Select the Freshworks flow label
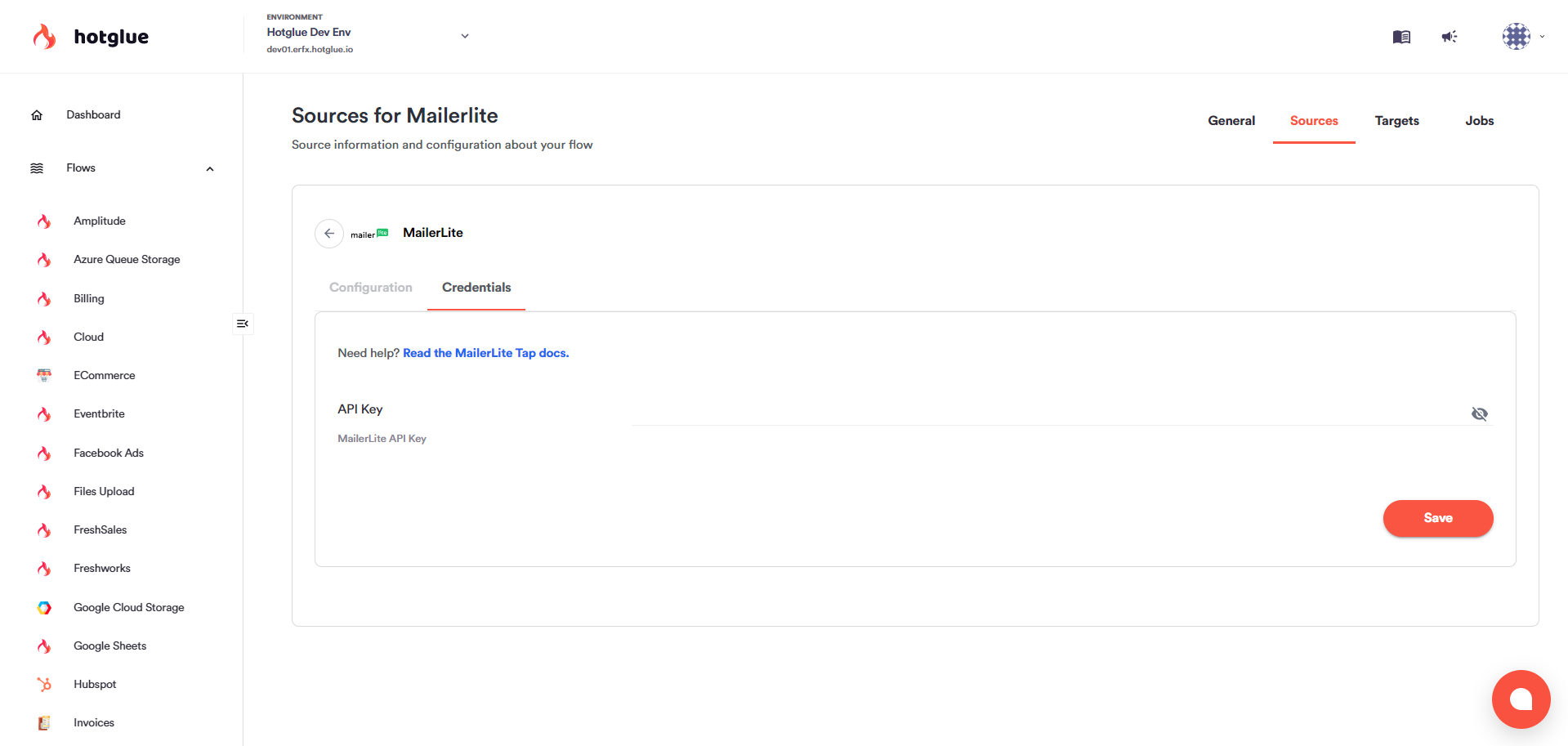The image size is (1568, 746). pyautogui.click(x=102, y=569)
